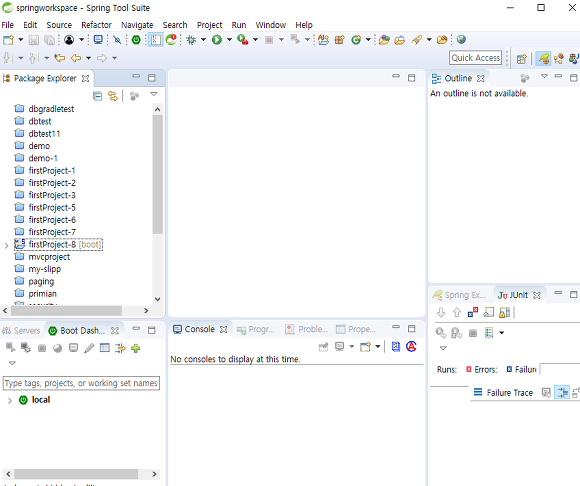The height and width of the screenshot is (486, 580).
Task: Click the Open Web Browser globe icon
Action: (x=461, y=39)
